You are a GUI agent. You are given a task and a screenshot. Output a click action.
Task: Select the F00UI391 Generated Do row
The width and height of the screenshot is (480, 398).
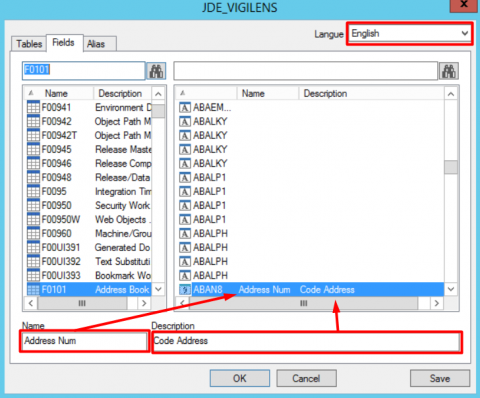point(89,247)
